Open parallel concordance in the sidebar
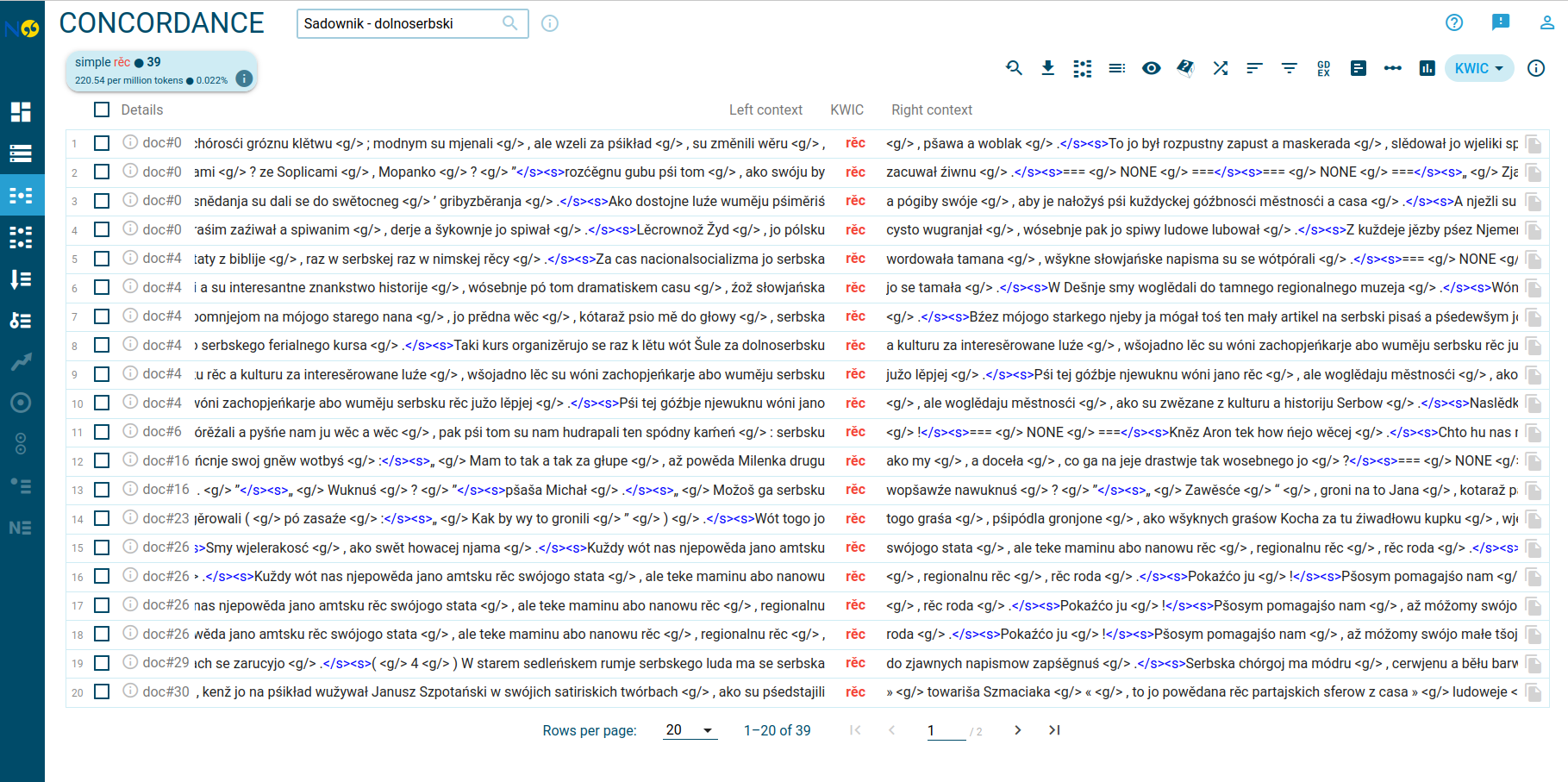This screenshot has height=782, width=1568. (x=21, y=237)
